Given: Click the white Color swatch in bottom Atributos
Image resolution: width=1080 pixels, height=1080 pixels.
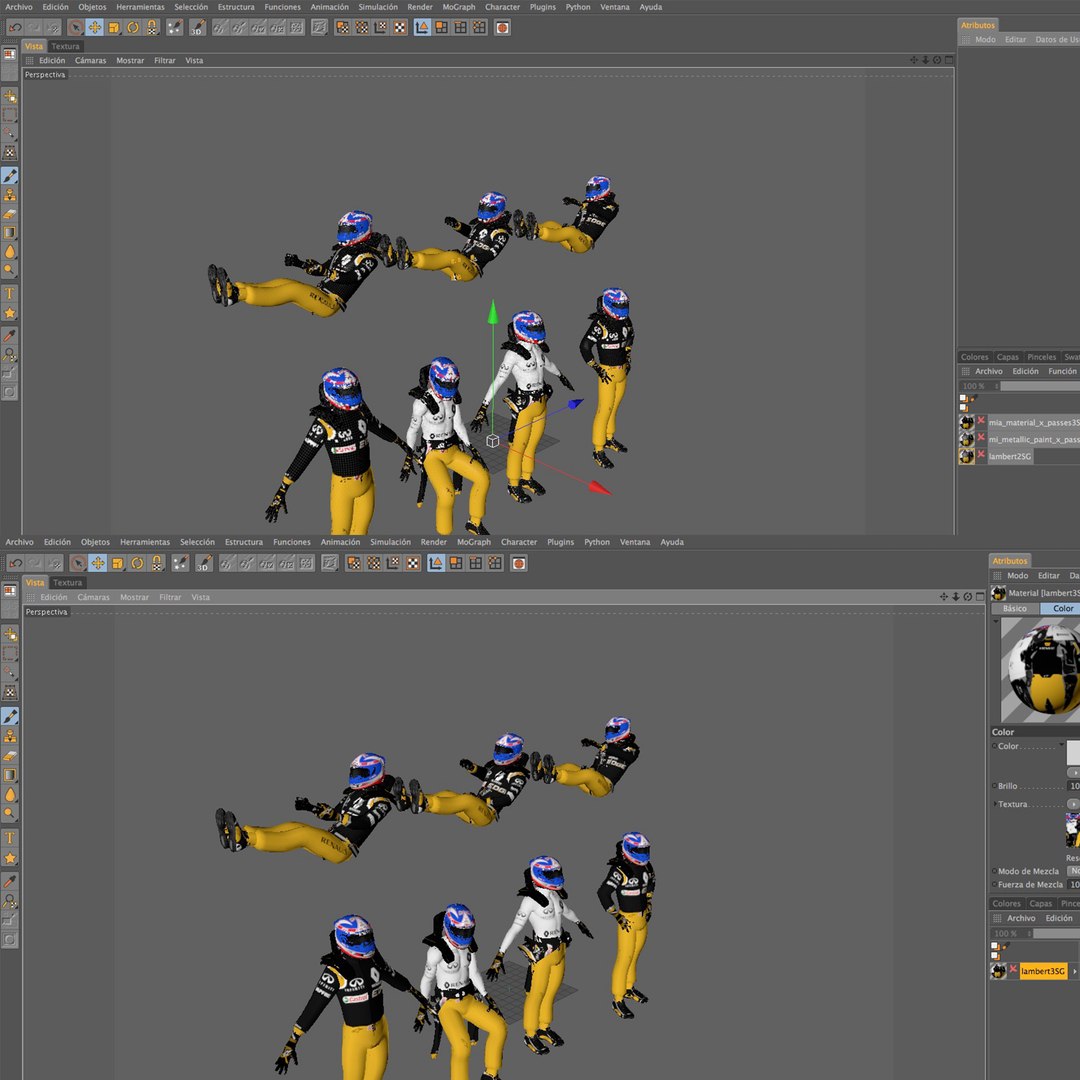Looking at the screenshot, I should (x=1073, y=752).
